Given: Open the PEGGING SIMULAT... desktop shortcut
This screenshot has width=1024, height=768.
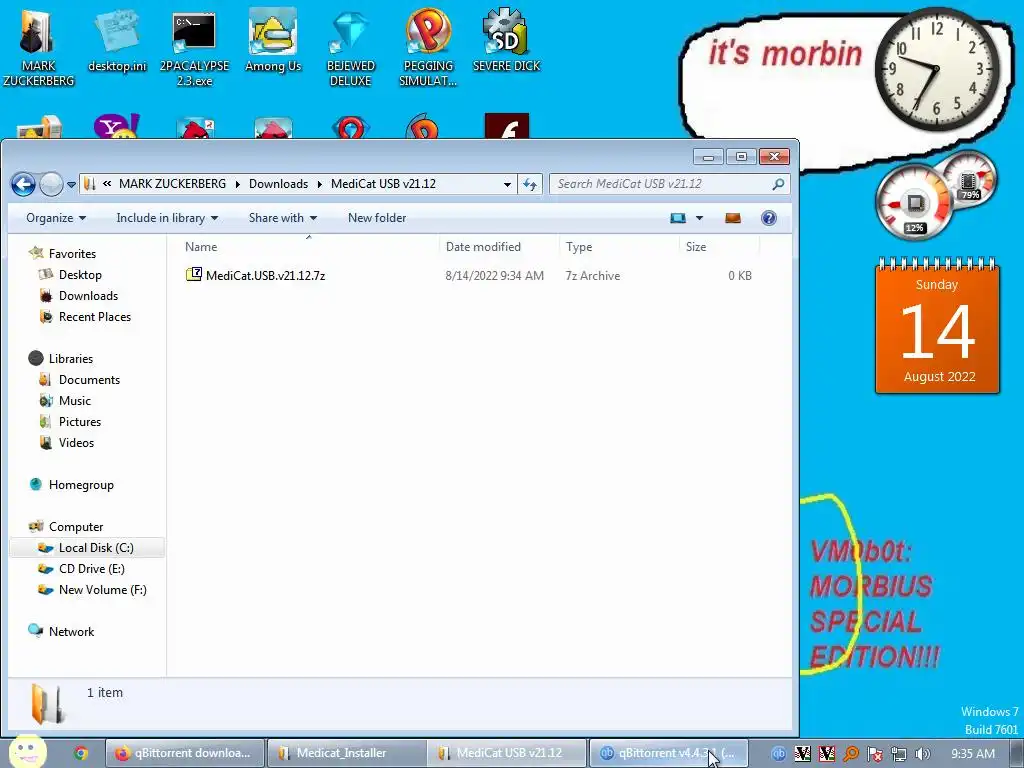Looking at the screenshot, I should (x=428, y=47).
